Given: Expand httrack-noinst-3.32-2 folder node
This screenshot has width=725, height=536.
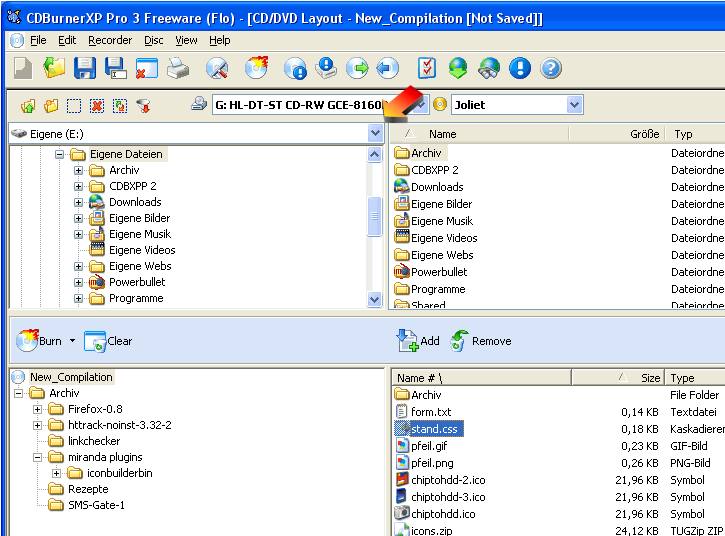Looking at the screenshot, I should pos(37,425).
